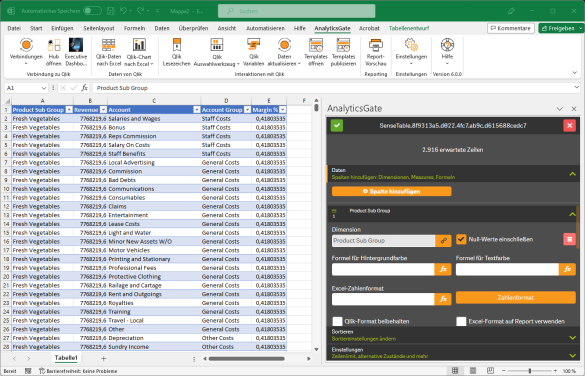Click the Hilfe lifebuoy icon
The height and width of the screenshot is (376, 585).
(447, 45)
